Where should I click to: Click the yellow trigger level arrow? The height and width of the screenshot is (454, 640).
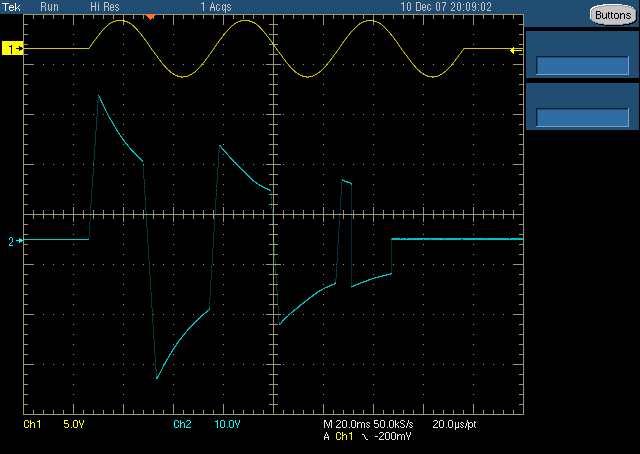516,50
